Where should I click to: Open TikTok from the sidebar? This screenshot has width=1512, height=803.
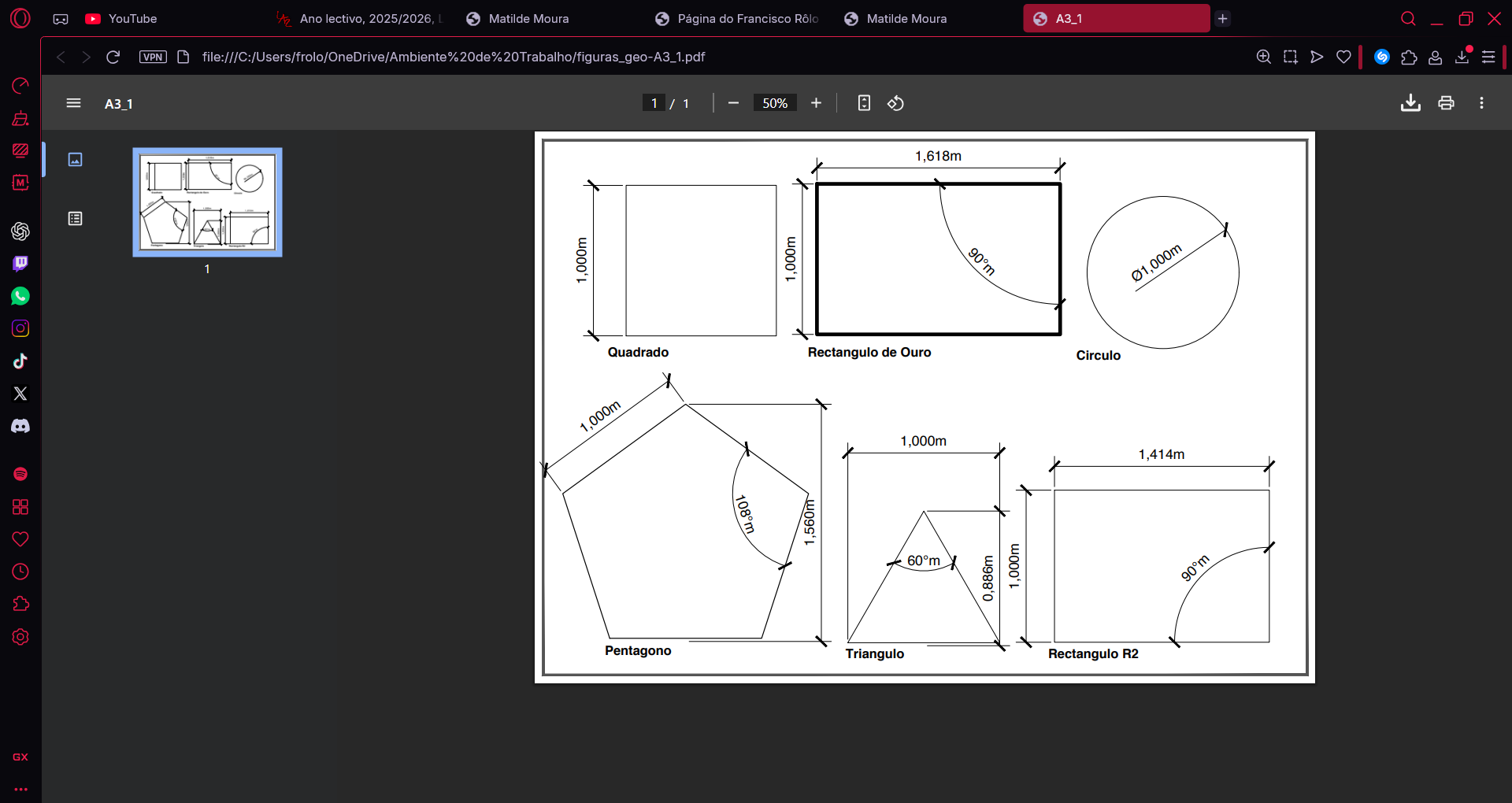point(20,361)
